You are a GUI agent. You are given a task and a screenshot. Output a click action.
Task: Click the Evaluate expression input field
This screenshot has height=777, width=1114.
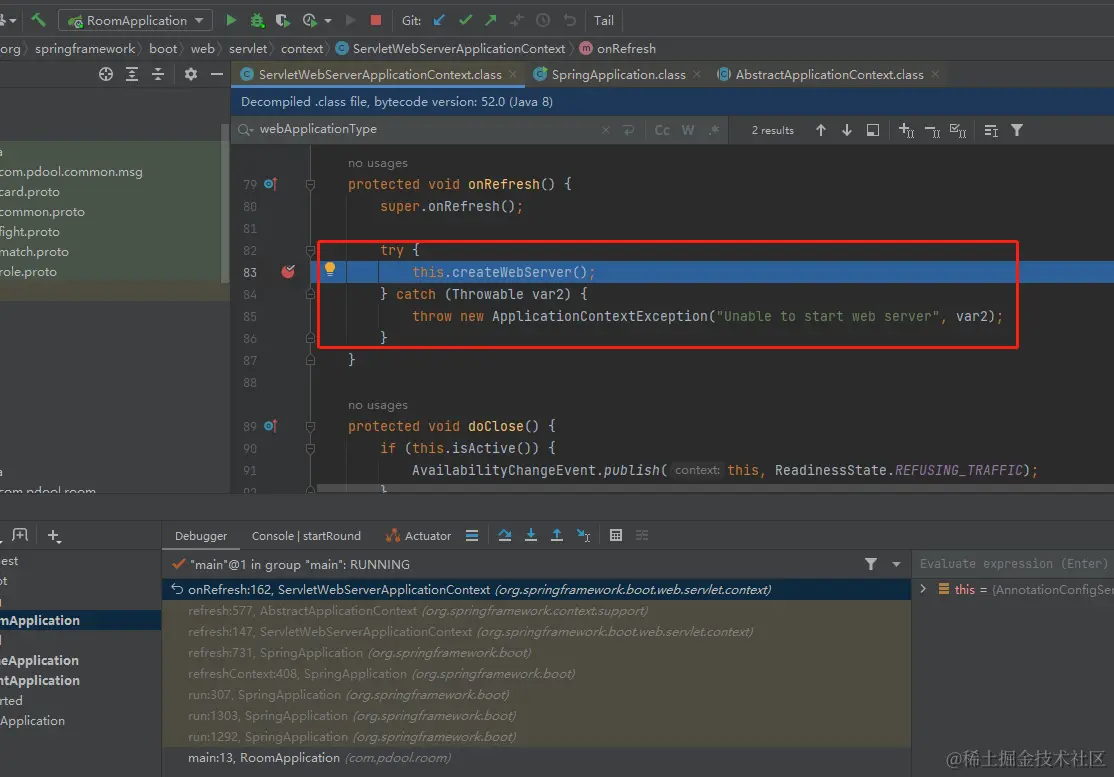[1012, 564]
